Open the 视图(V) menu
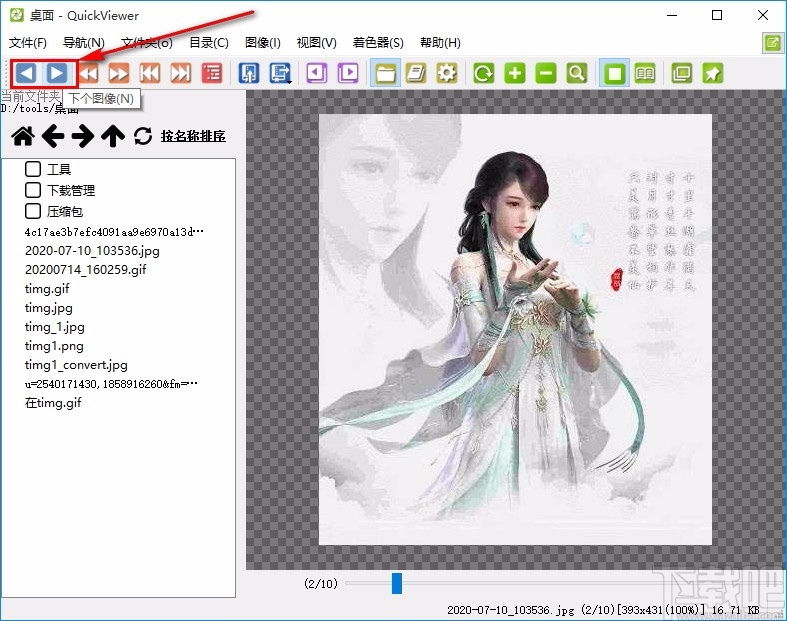The image size is (787, 621). (x=317, y=43)
